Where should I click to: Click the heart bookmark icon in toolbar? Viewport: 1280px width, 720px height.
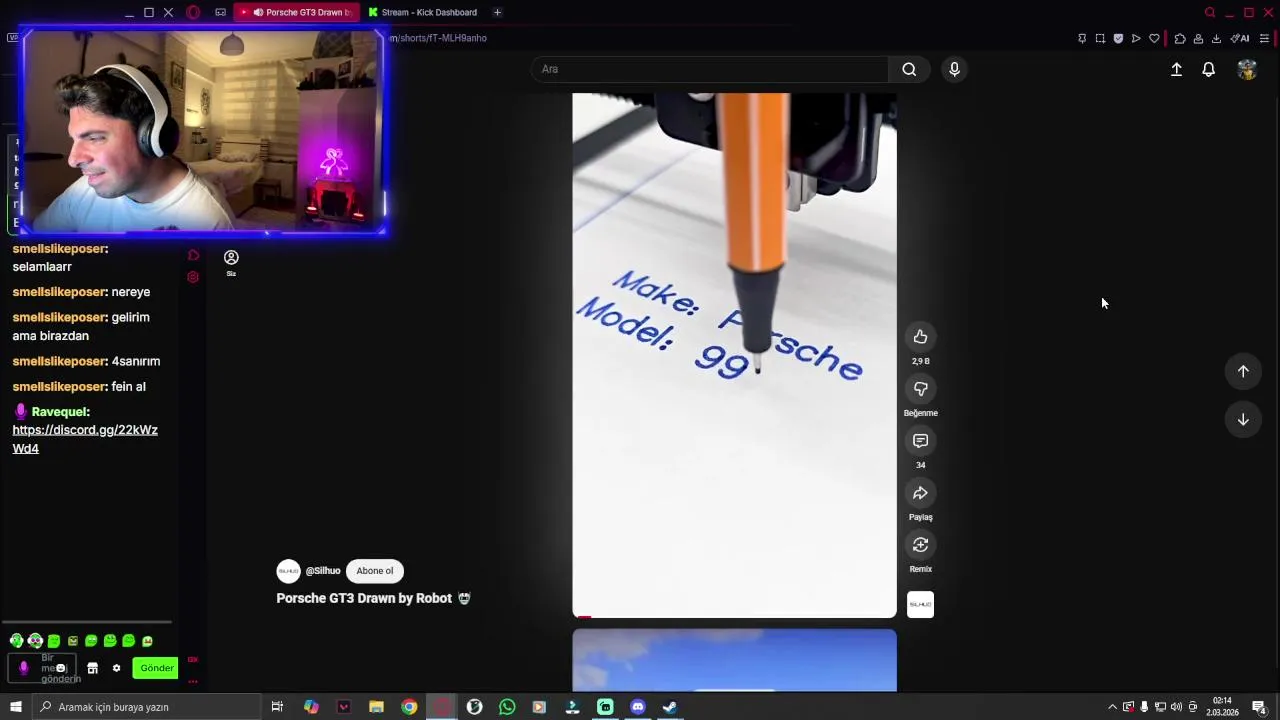coord(1154,38)
